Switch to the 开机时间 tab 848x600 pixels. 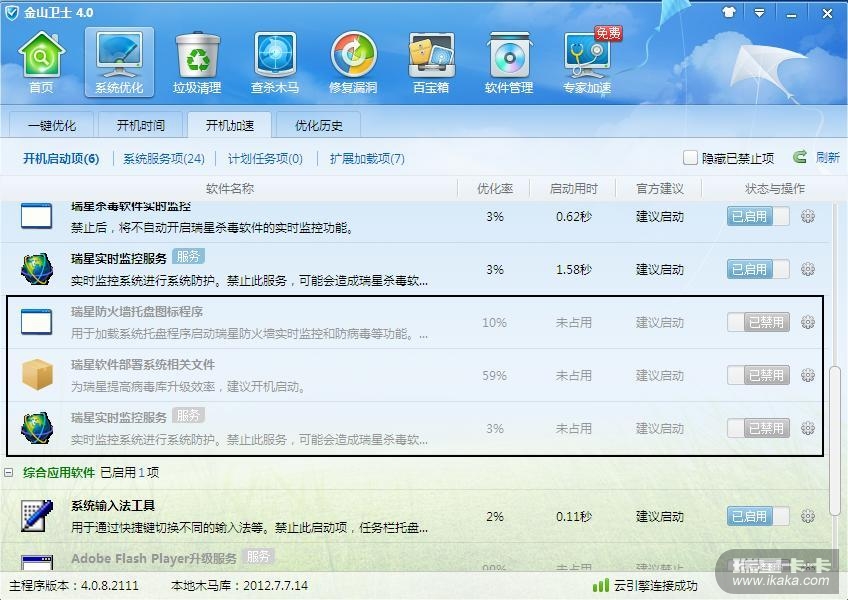pyautogui.click(x=141, y=126)
